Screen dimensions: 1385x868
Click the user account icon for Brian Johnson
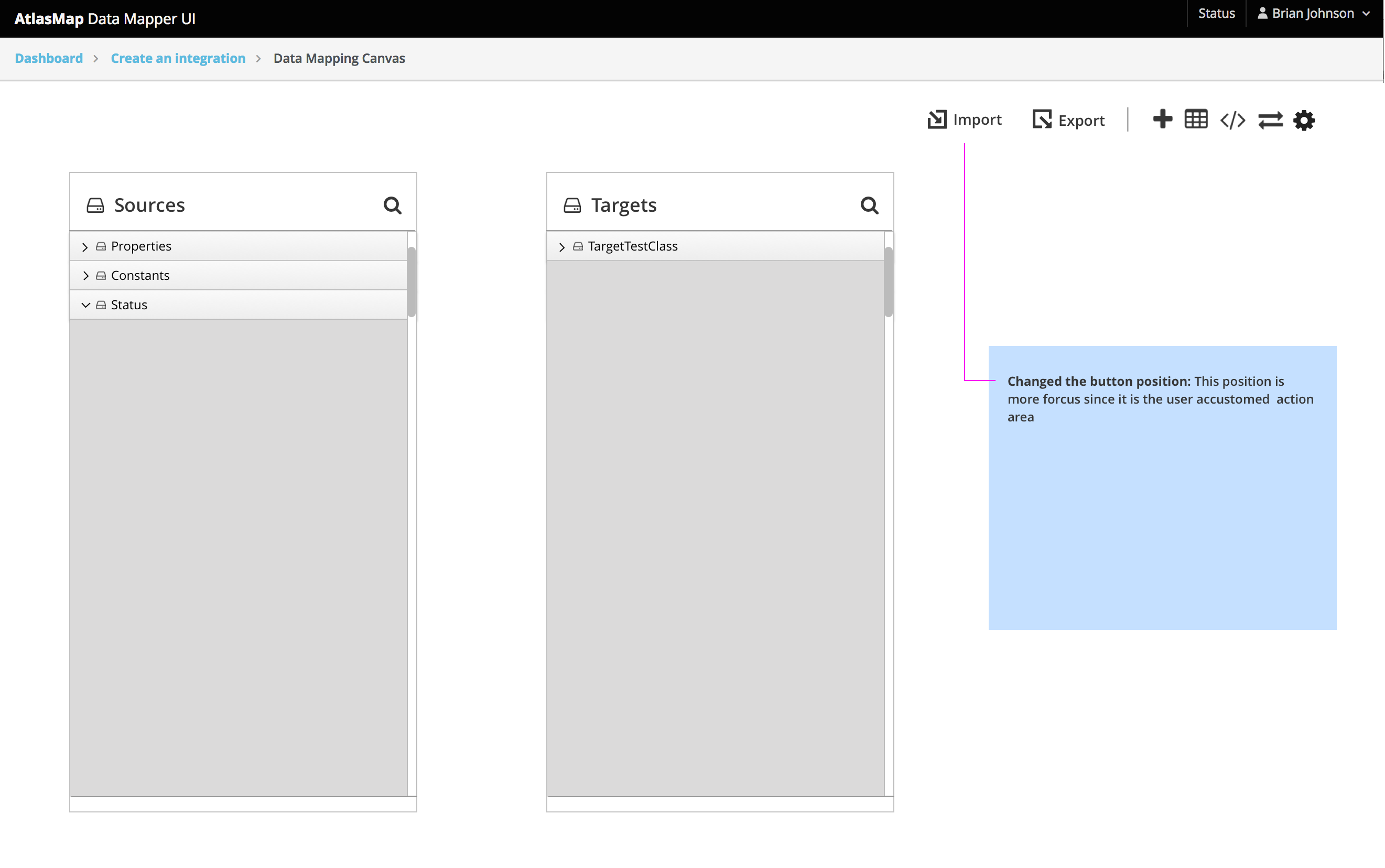pos(1263,13)
